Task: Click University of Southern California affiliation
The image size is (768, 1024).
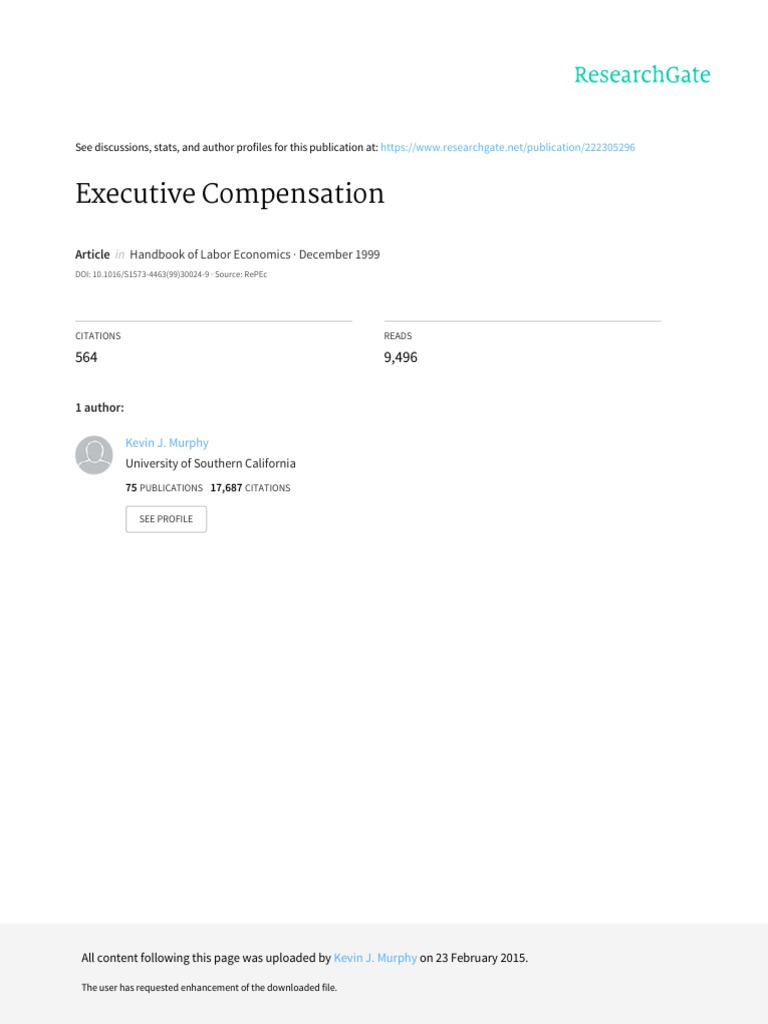Action: 210,463
